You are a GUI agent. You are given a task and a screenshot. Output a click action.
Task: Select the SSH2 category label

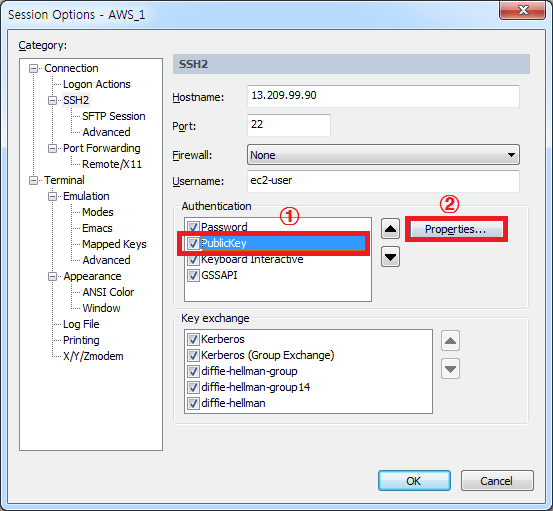click(x=76, y=101)
